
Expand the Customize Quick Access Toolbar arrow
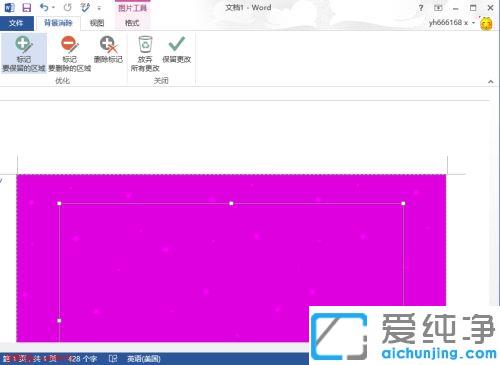click(x=99, y=8)
